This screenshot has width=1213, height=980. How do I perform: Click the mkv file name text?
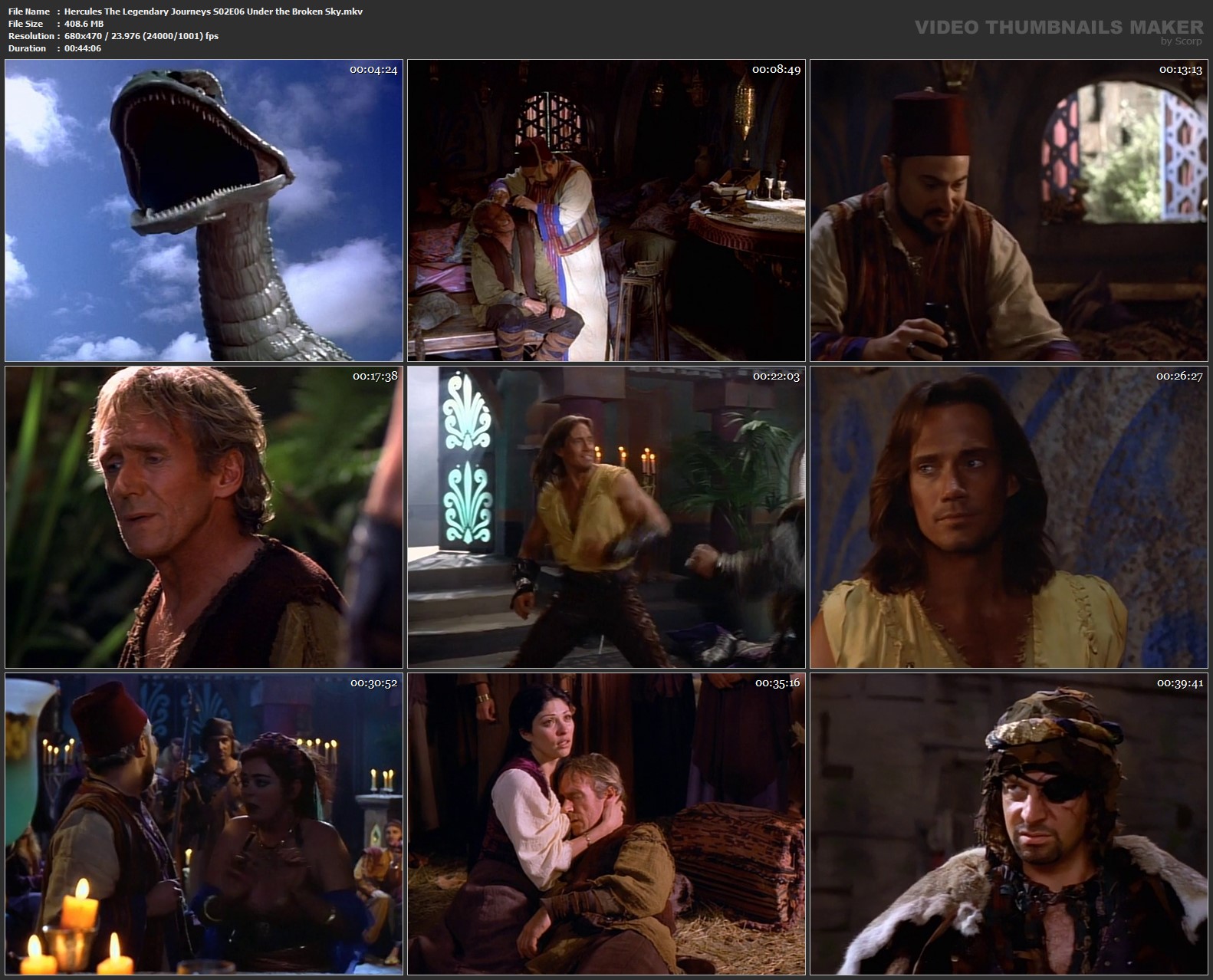[x=213, y=12]
